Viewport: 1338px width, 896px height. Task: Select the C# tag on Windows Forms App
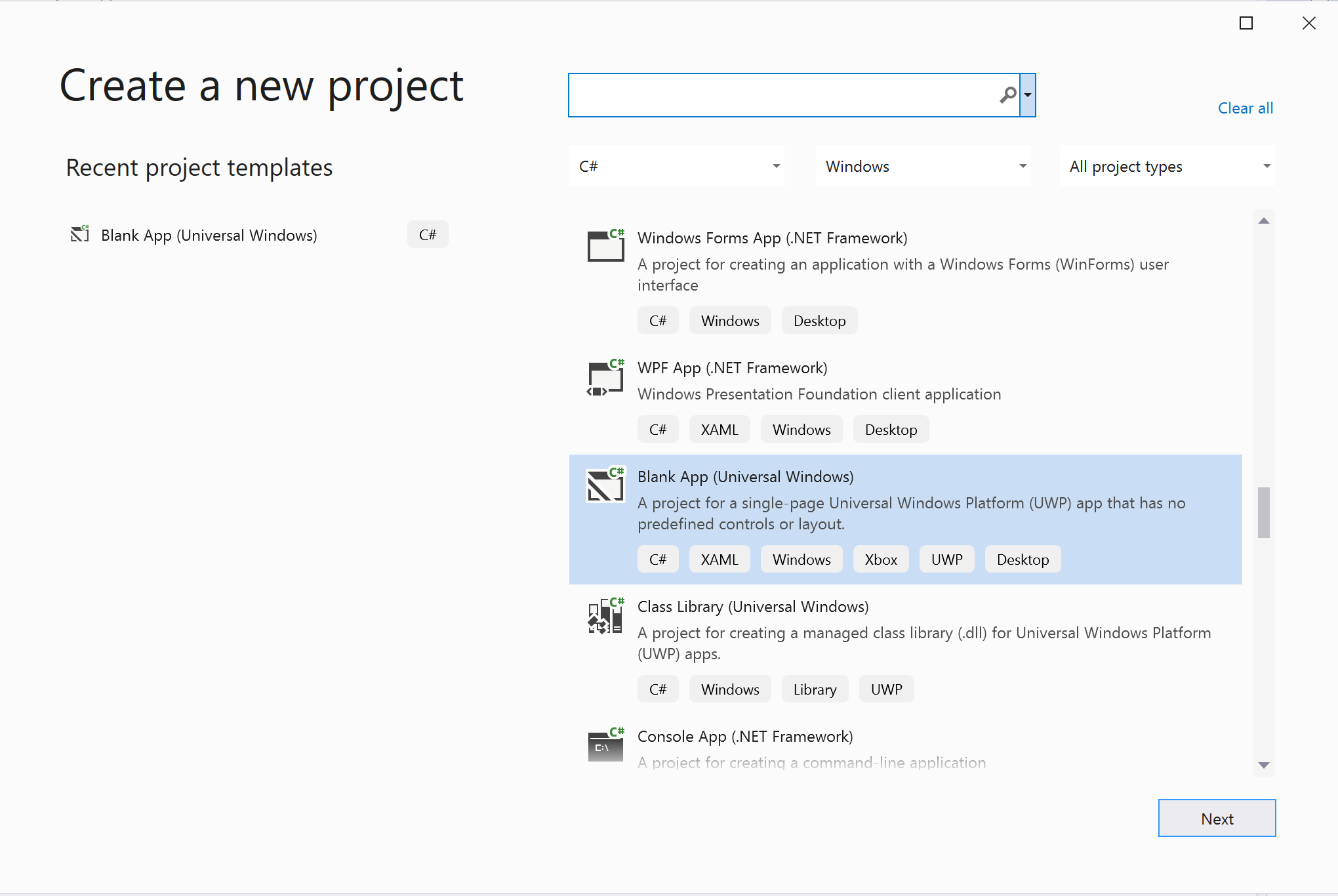click(x=656, y=320)
